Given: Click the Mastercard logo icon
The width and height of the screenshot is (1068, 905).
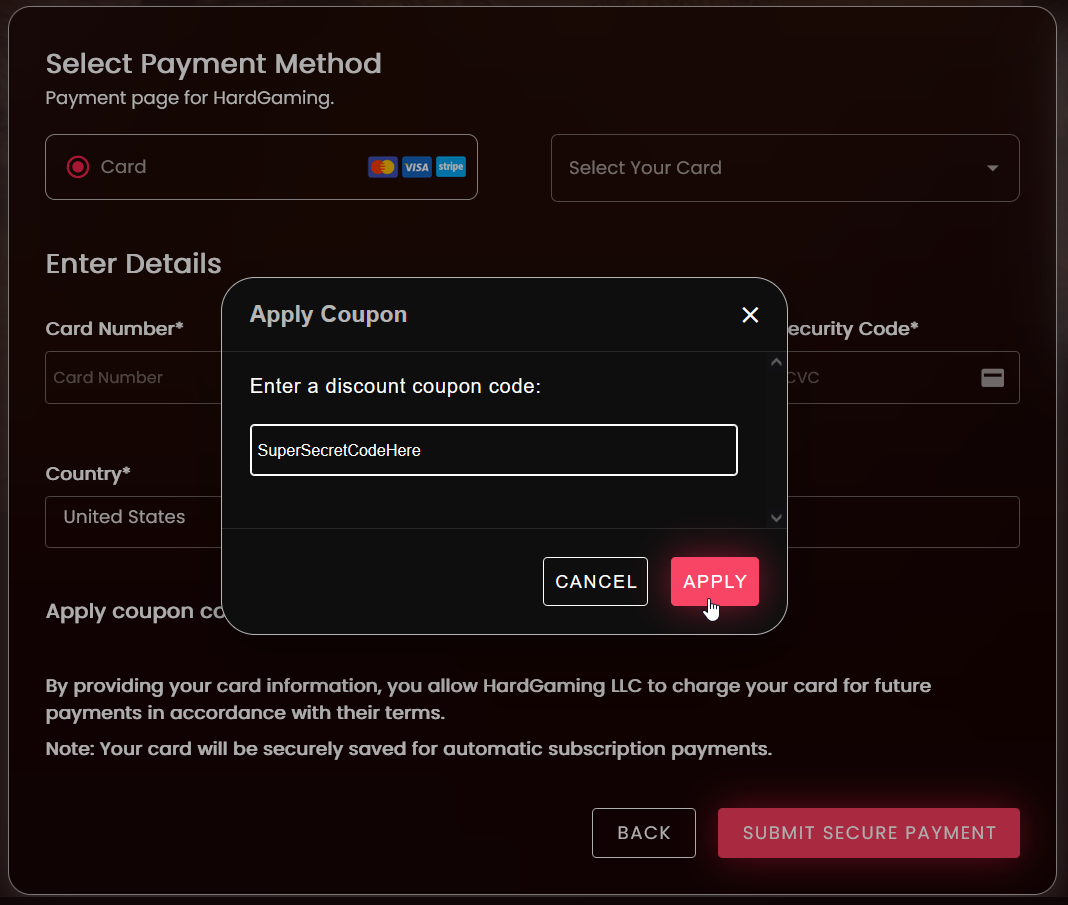Looking at the screenshot, I should pos(382,167).
